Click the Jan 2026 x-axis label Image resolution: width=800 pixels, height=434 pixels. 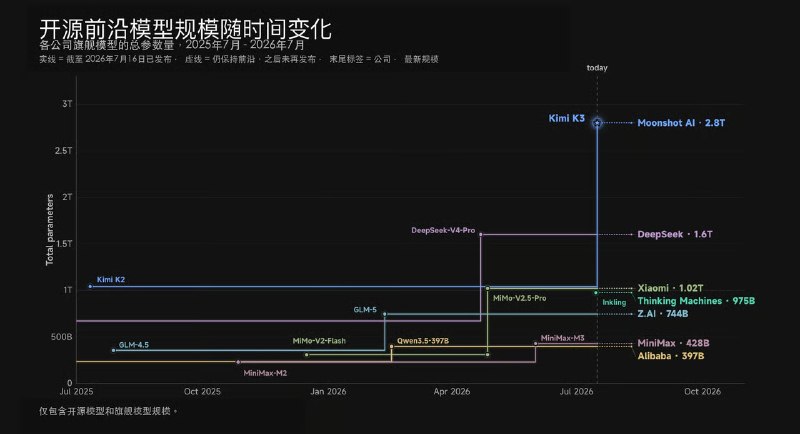(328, 392)
